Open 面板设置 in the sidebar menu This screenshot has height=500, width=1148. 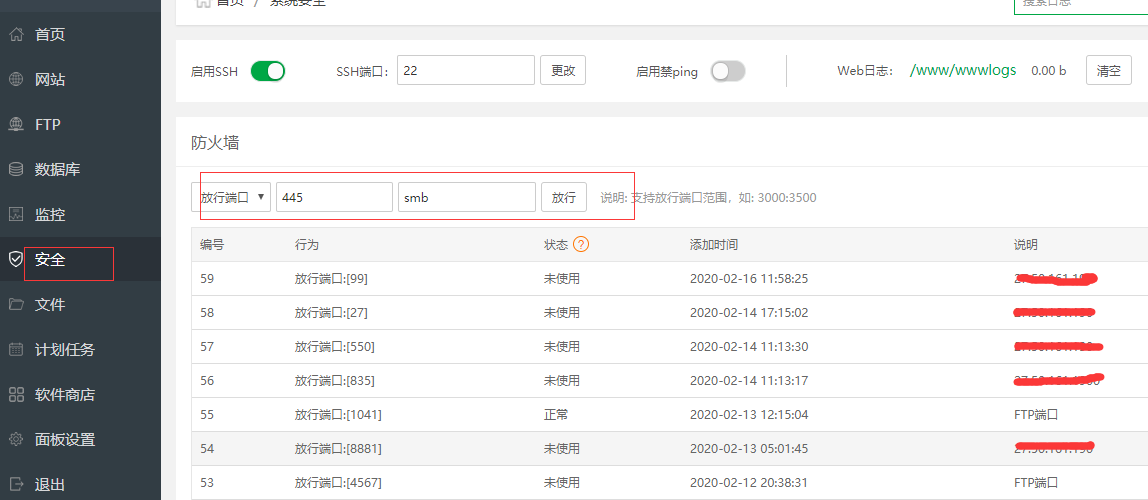(64, 440)
